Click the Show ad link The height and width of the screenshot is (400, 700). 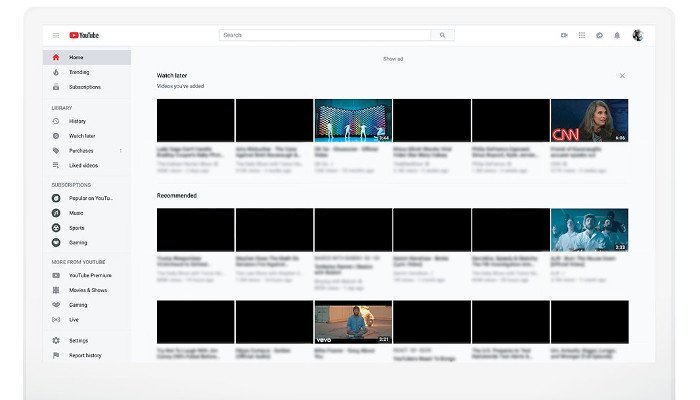click(x=393, y=59)
